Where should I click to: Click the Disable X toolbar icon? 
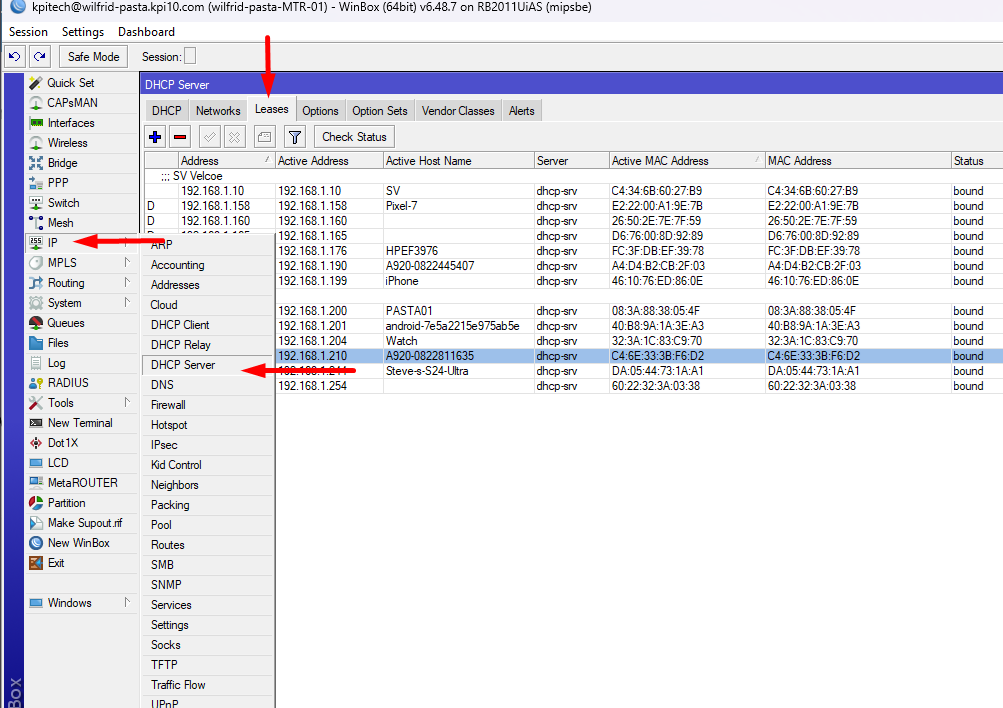(235, 137)
